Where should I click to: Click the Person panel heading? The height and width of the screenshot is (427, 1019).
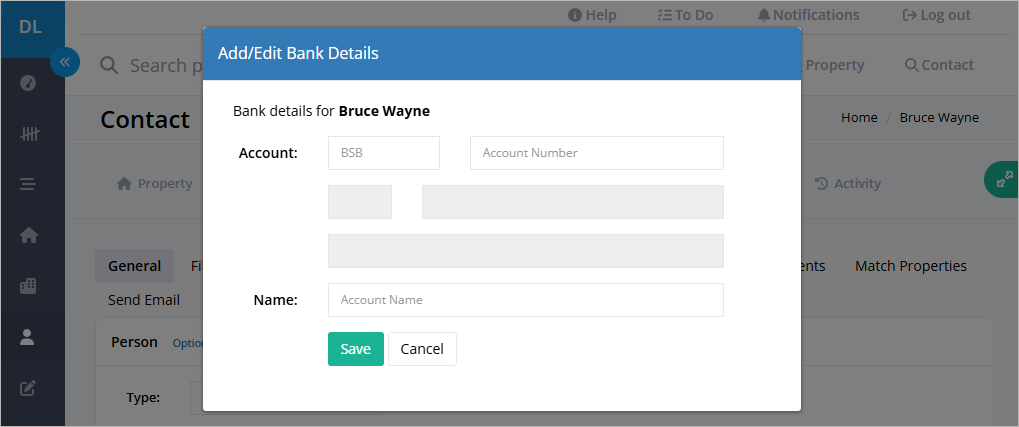pyautogui.click(x=135, y=342)
